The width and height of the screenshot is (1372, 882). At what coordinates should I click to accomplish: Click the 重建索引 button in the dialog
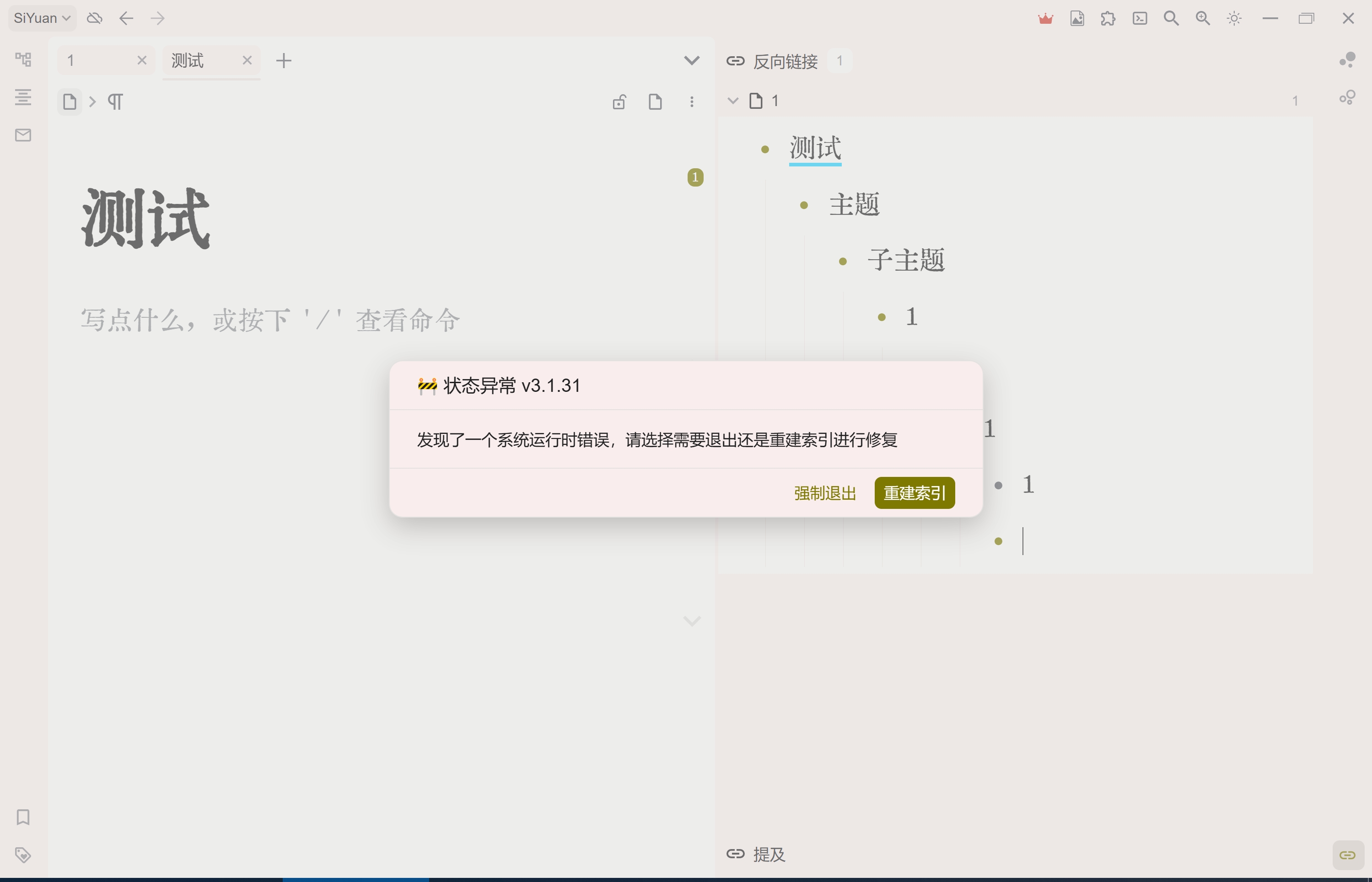tap(914, 492)
